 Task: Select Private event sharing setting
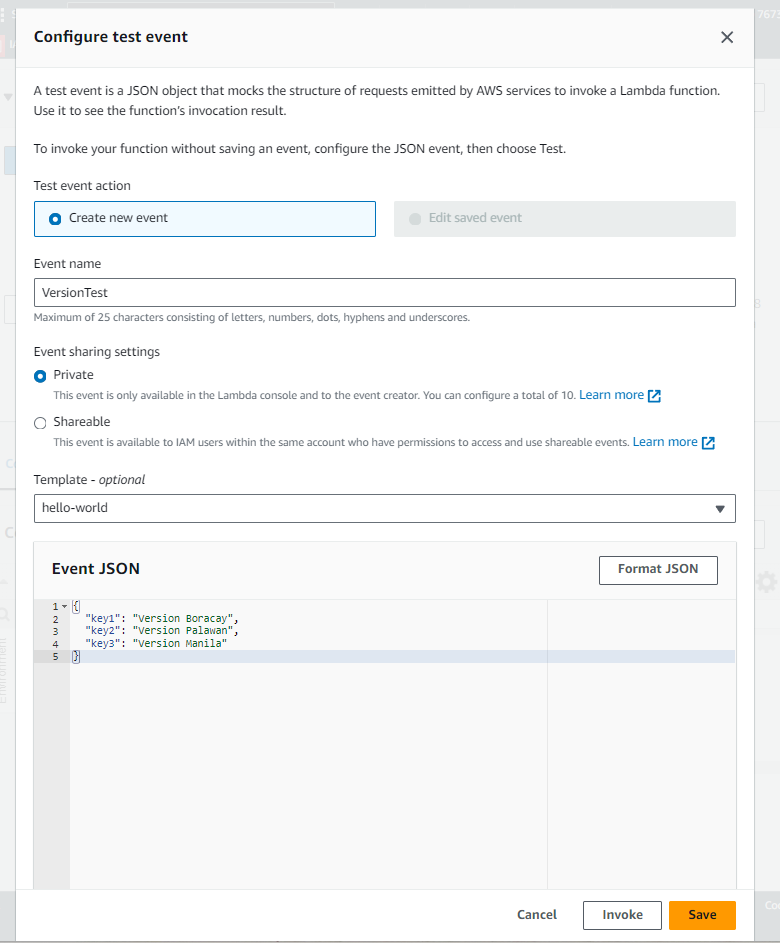pyautogui.click(x=40, y=376)
